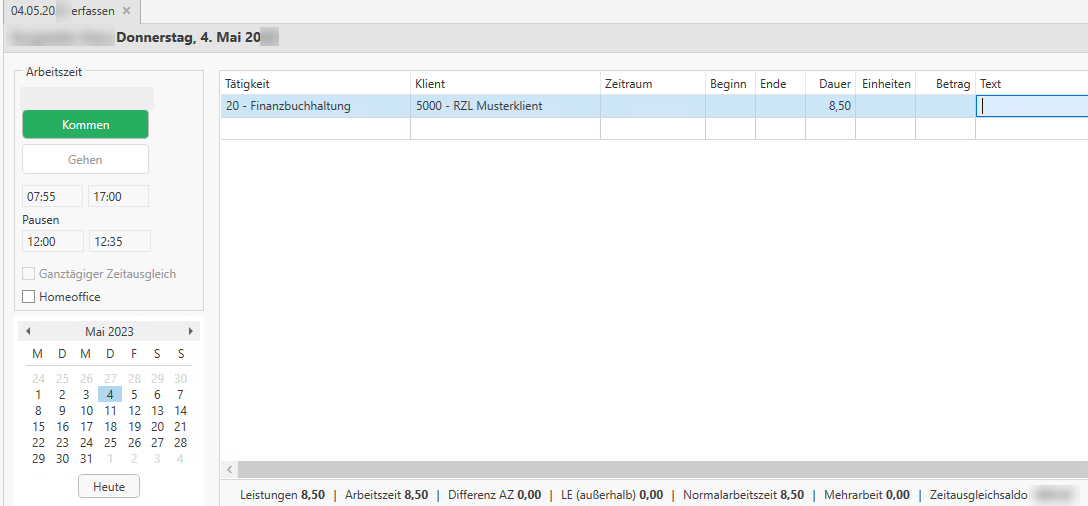Click the Heute button below calendar
The image size is (1088, 506).
pyautogui.click(x=108, y=486)
